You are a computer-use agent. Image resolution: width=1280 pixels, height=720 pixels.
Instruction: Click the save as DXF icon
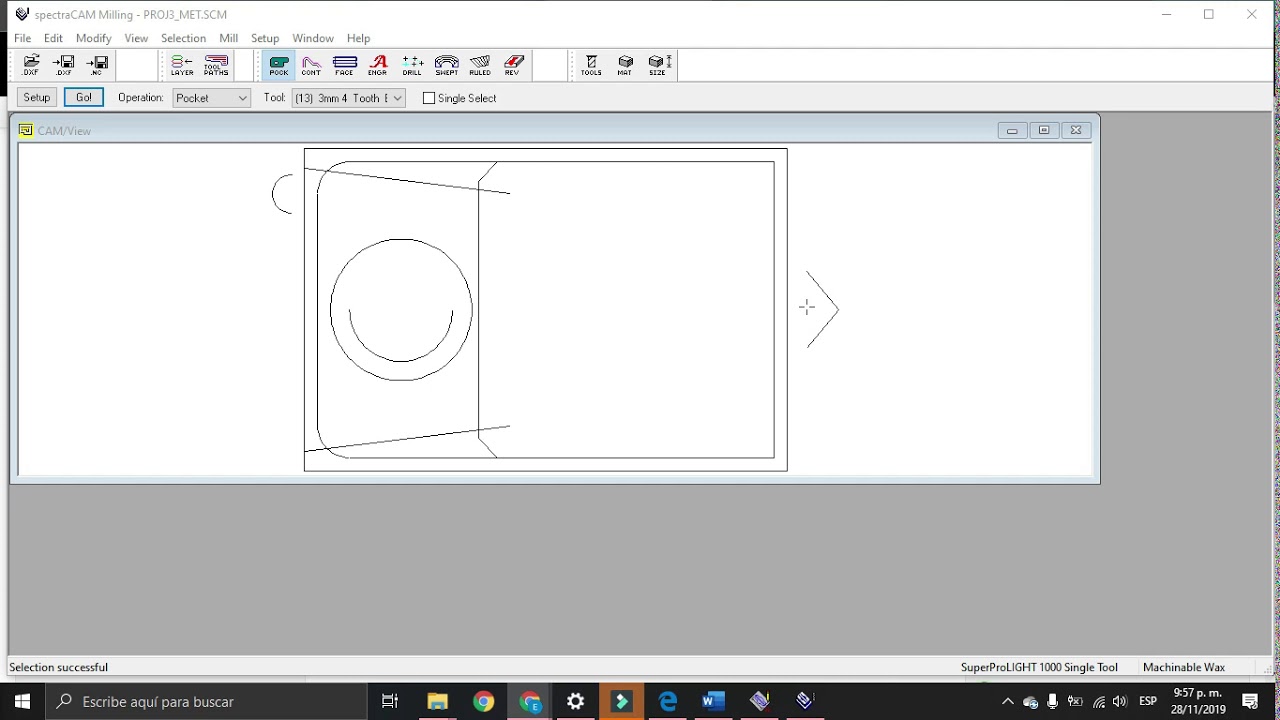(64, 66)
